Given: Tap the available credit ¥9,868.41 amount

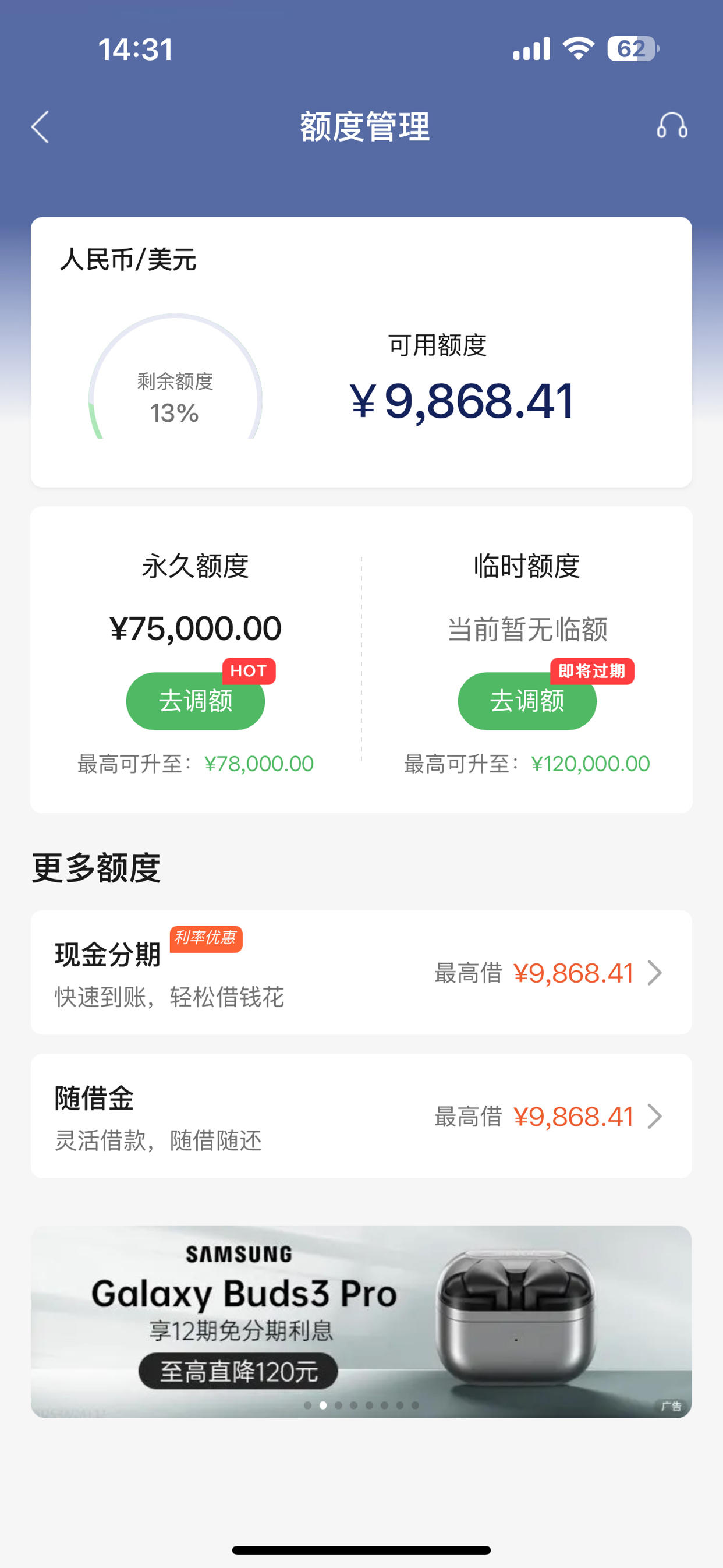Looking at the screenshot, I should pos(463,401).
